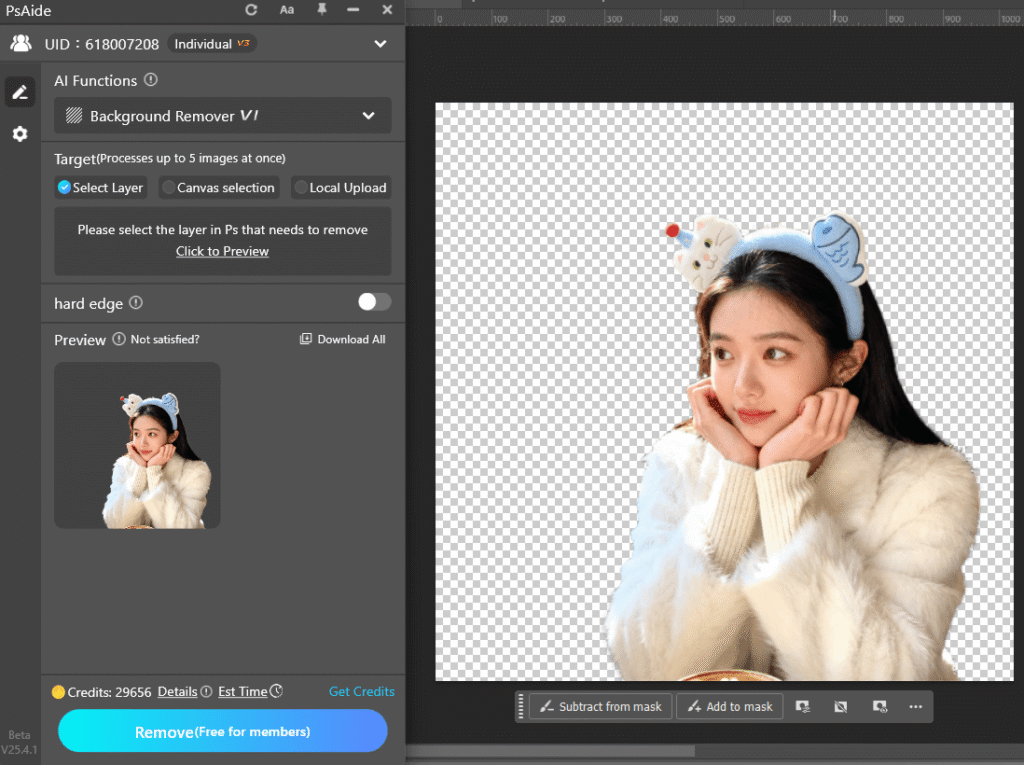Choose the Local Upload option

(340, 187)
